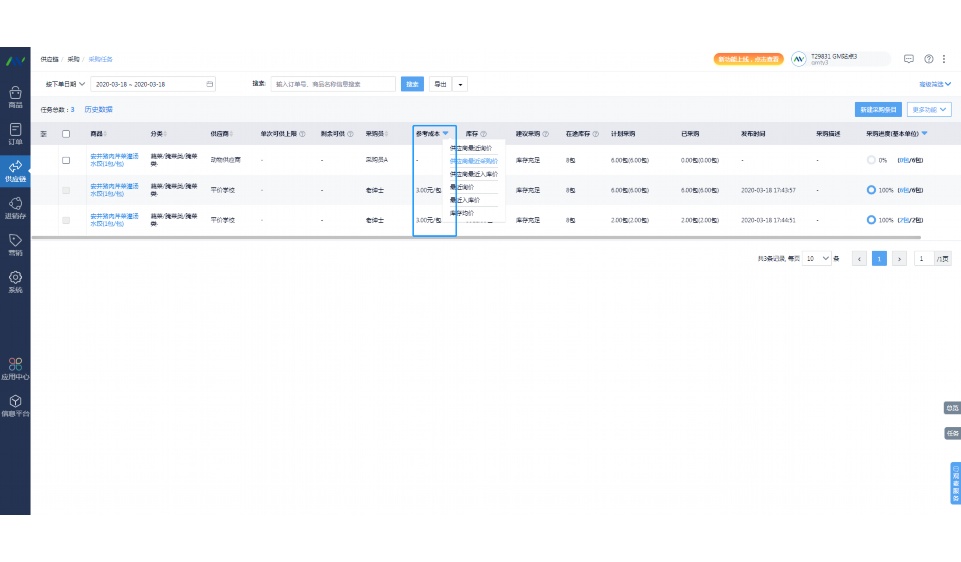
Task: Open the page size dropdown showing 10
Action: click(817, 258)
